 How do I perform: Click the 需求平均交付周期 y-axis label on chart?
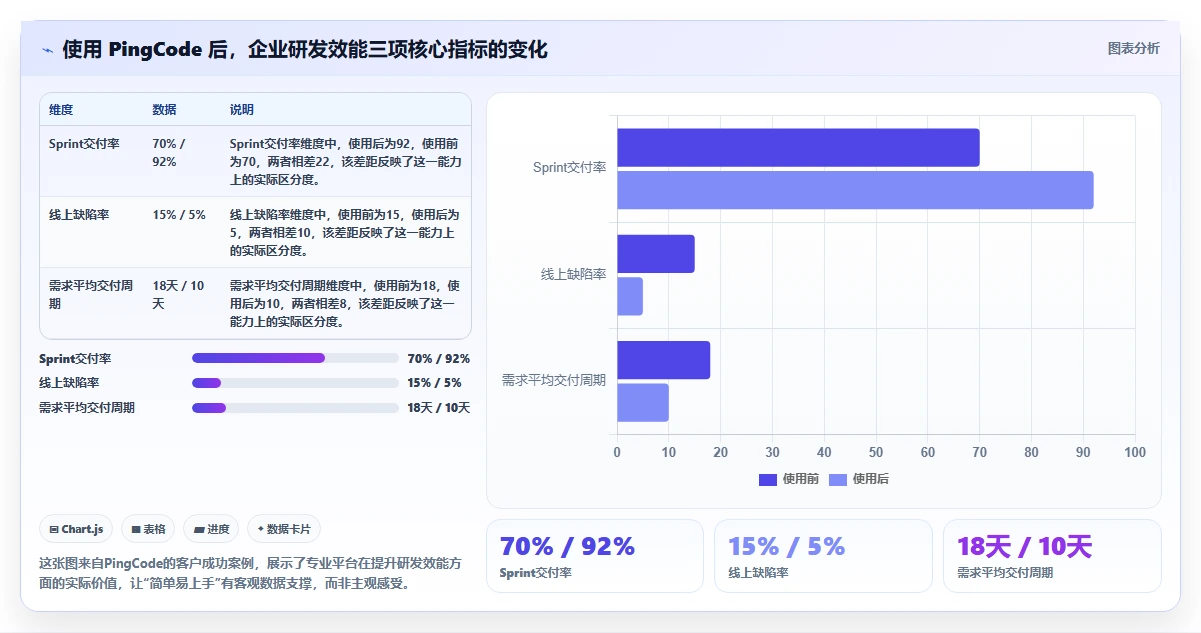[554, 381]
